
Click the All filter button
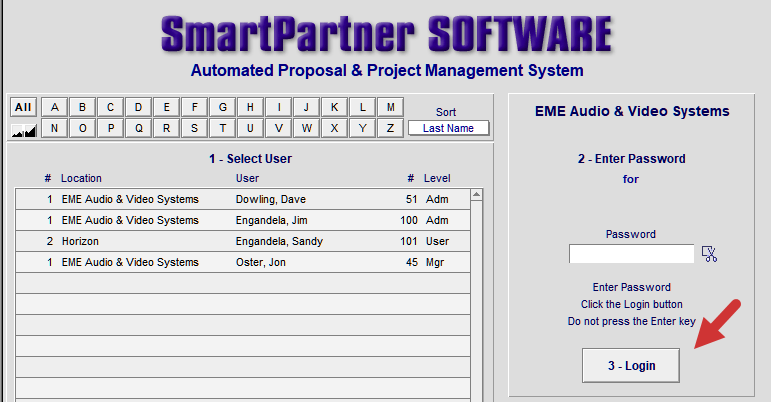tap(23, 107)
